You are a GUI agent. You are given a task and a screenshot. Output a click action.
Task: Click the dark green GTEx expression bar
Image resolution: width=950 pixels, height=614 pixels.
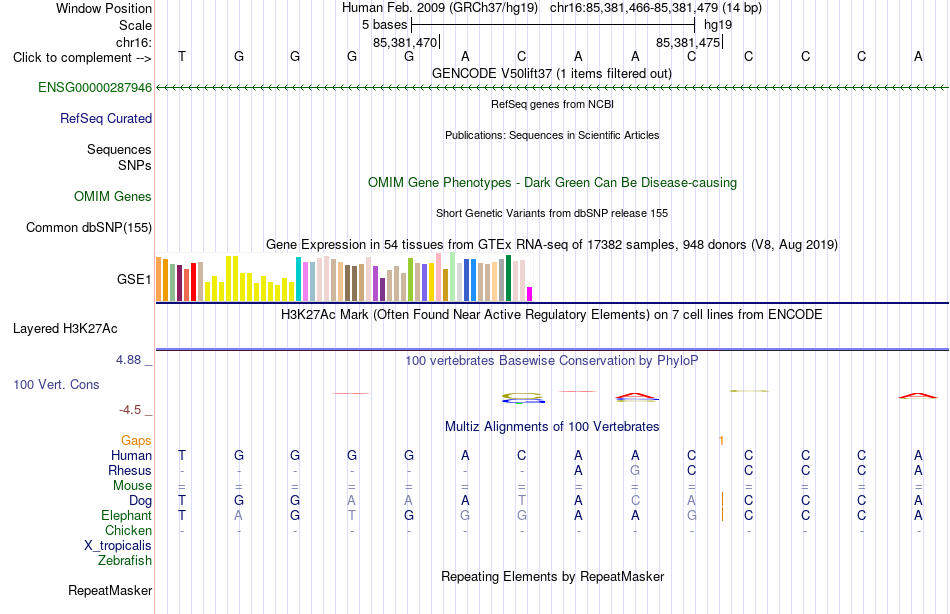pos(508,278)
